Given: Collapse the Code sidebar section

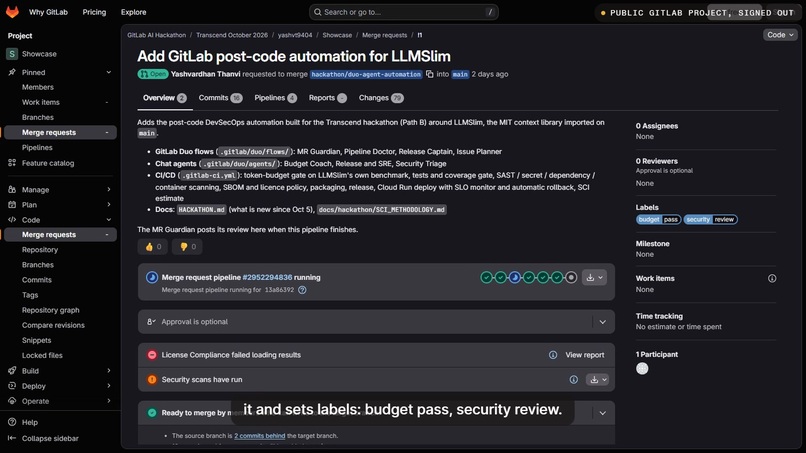Looking at the screenshot, I should [x=108, y=220].
